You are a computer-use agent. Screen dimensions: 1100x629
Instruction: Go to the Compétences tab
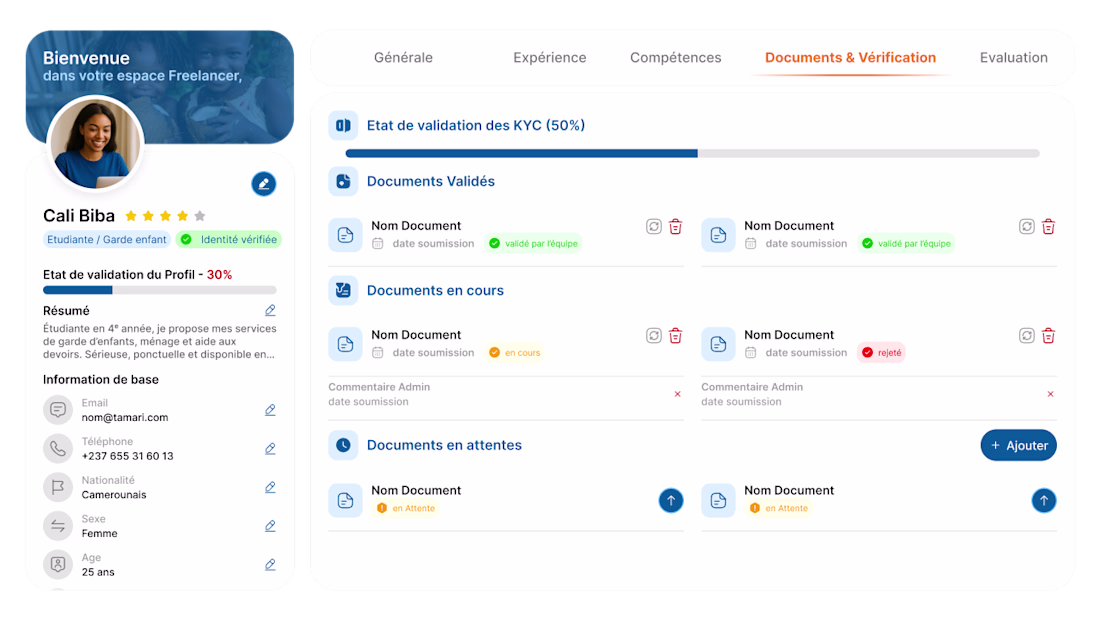click(x=676, y=58)
